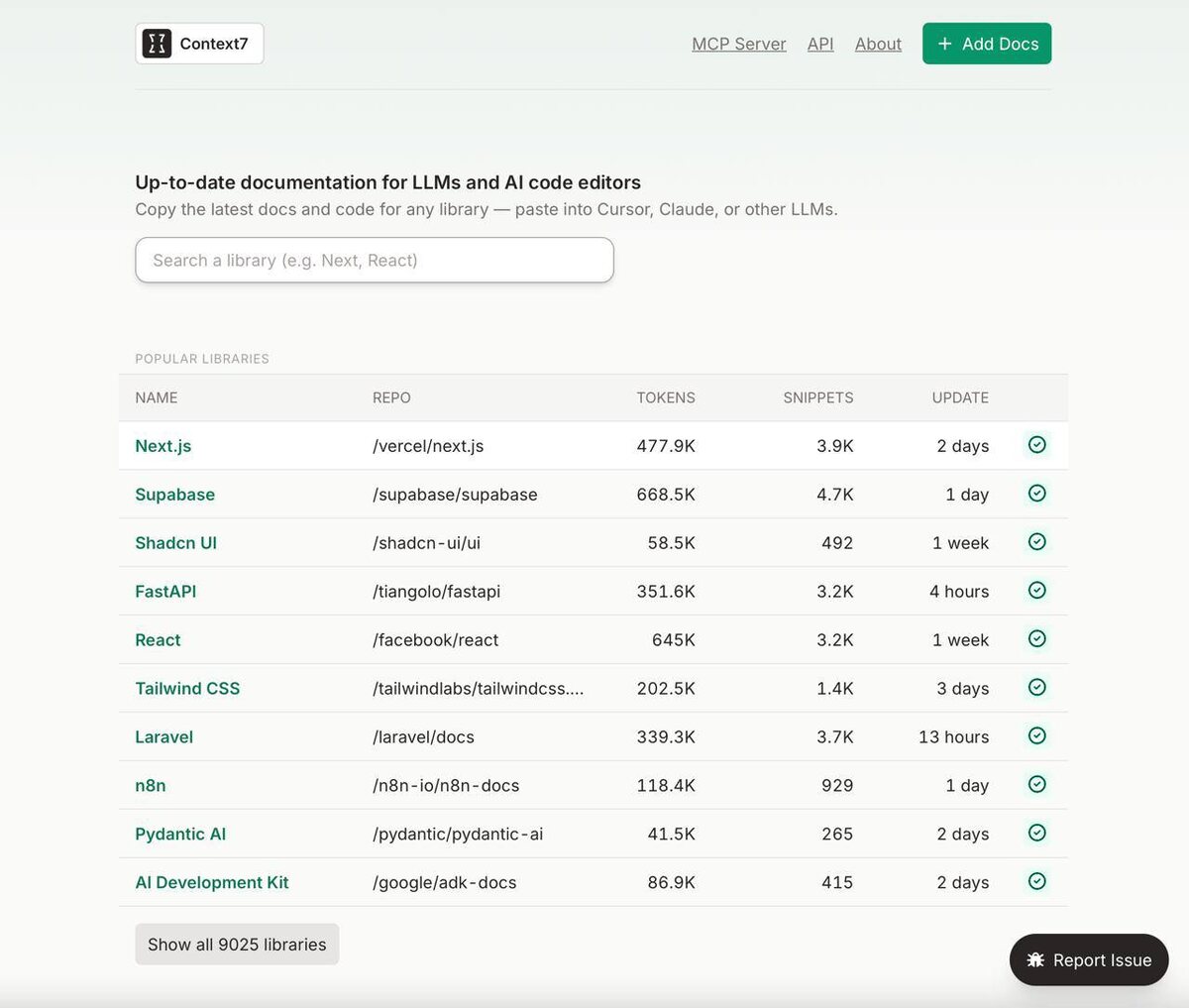Screen dimensions: 1189x1008
Task: Click the check icon beside Laravel's update time
Action: tap(1037, 736)
